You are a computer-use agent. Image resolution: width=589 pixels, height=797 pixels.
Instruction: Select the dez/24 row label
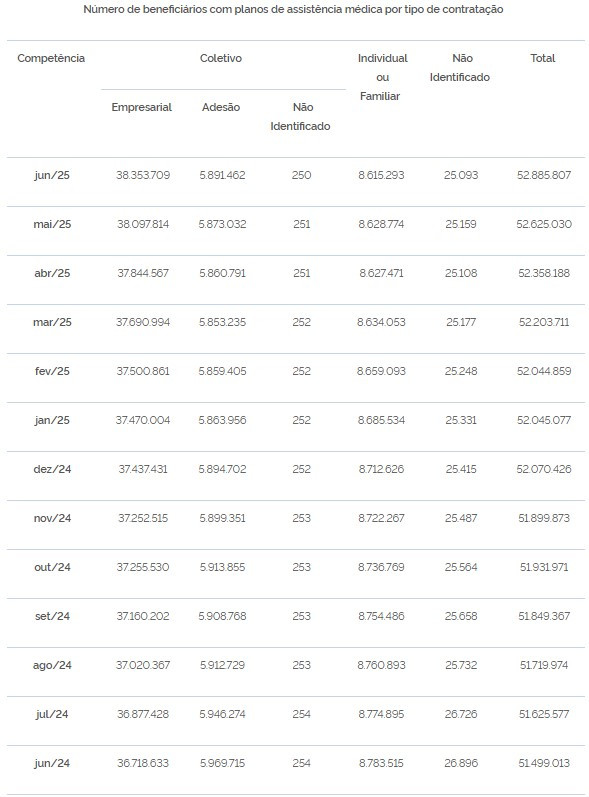point(52,469)
